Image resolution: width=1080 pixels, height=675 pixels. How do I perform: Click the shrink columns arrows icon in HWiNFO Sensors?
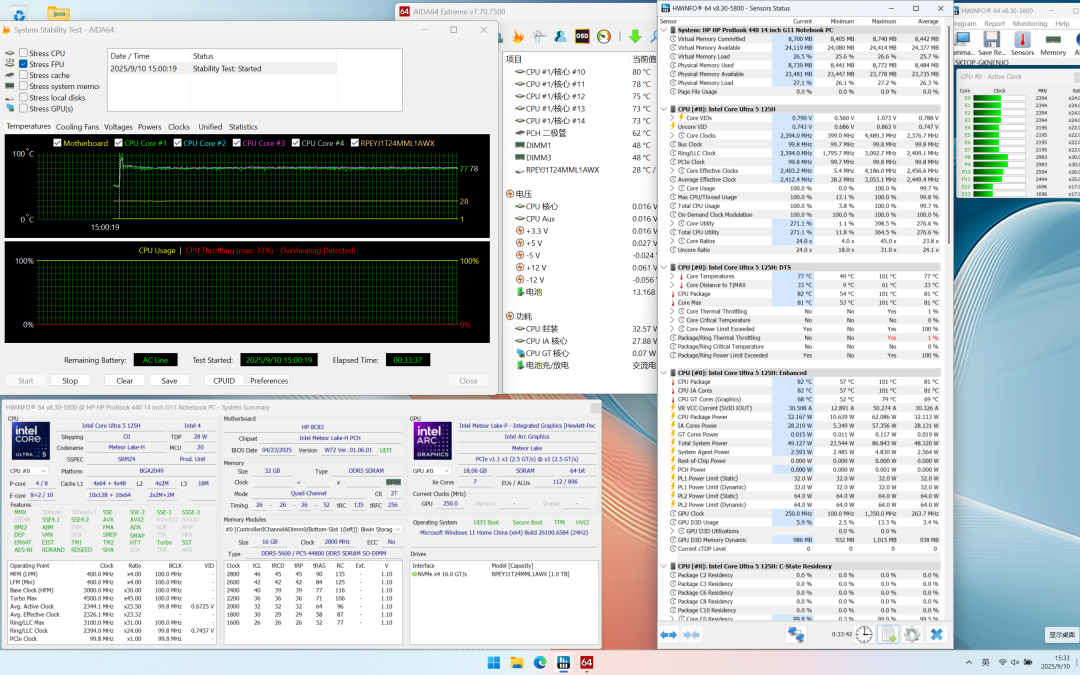click(x=692, y=634)
